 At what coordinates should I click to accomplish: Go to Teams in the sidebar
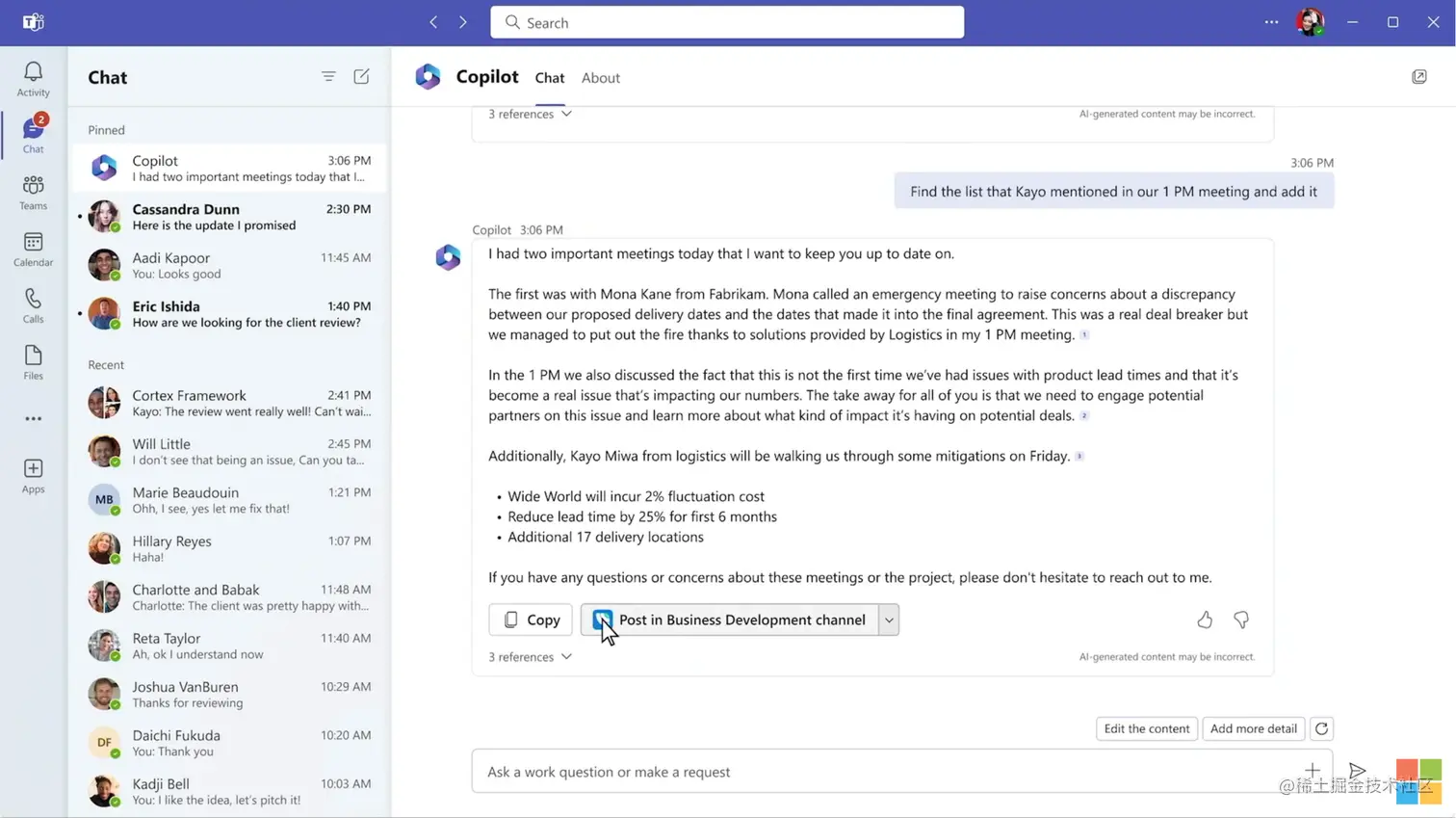pos(33,193)
